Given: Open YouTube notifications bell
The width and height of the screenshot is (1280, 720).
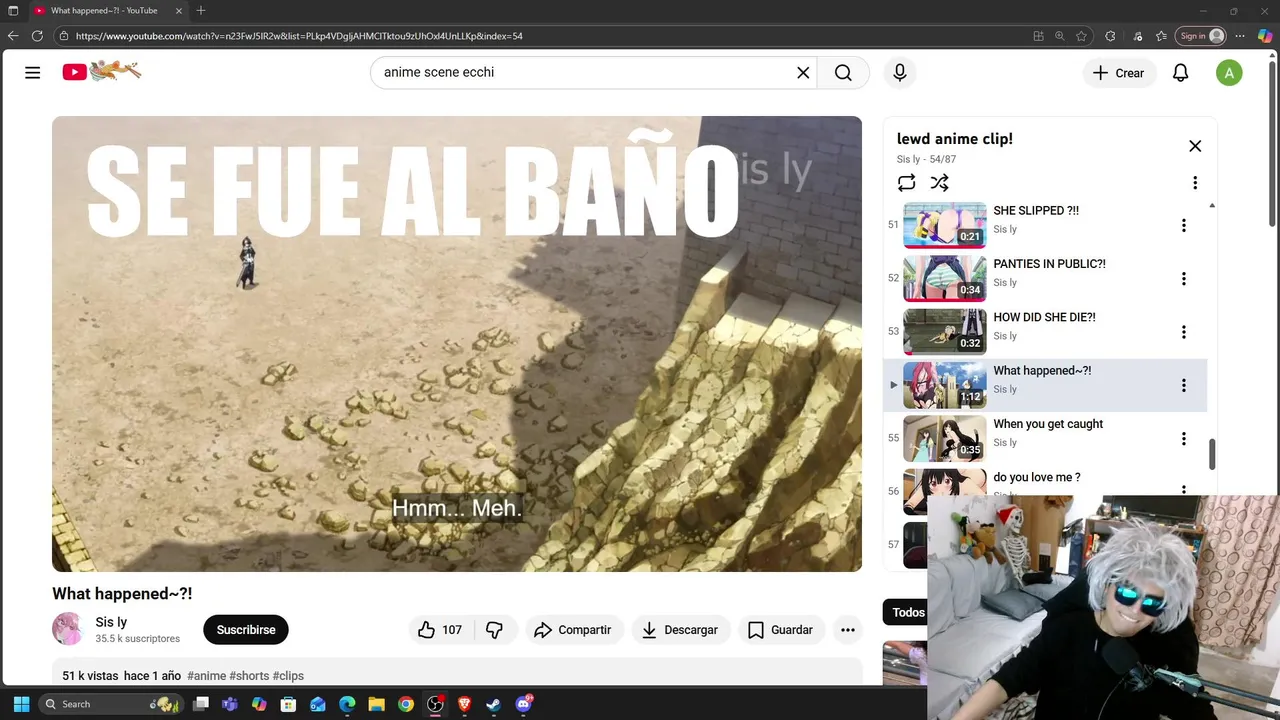Looking at the screenshot, I should (x=1181, y=72).
